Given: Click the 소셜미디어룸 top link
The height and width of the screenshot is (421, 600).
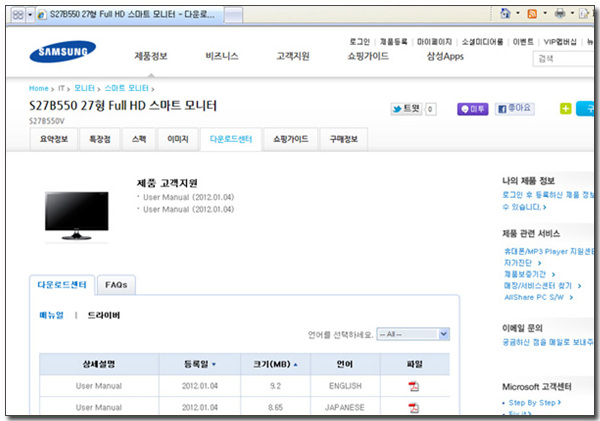Looking at the screenshot, I should 482,42.
